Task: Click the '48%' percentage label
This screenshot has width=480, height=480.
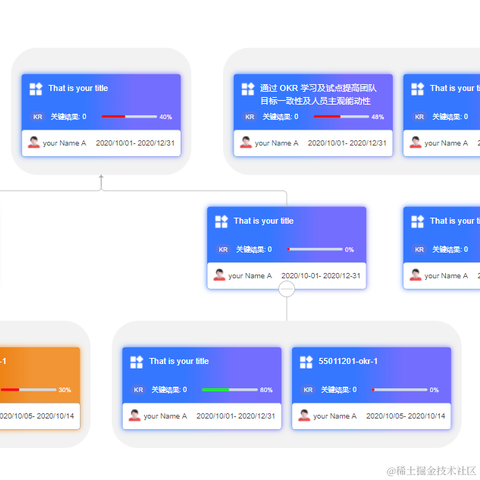Action: tap(377, 117)
